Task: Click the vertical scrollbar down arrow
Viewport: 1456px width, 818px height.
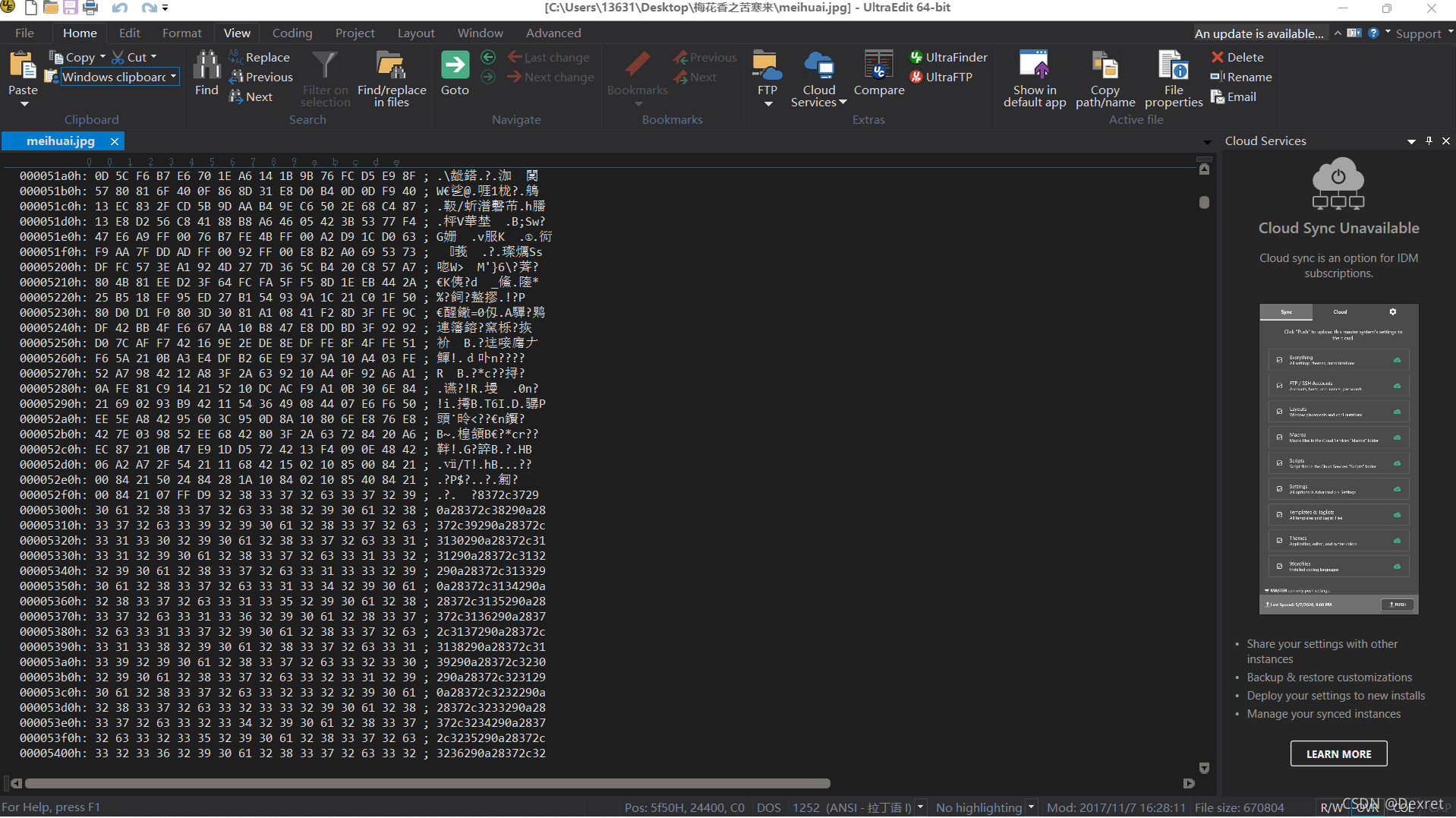Action: (x=1204, y=768)
